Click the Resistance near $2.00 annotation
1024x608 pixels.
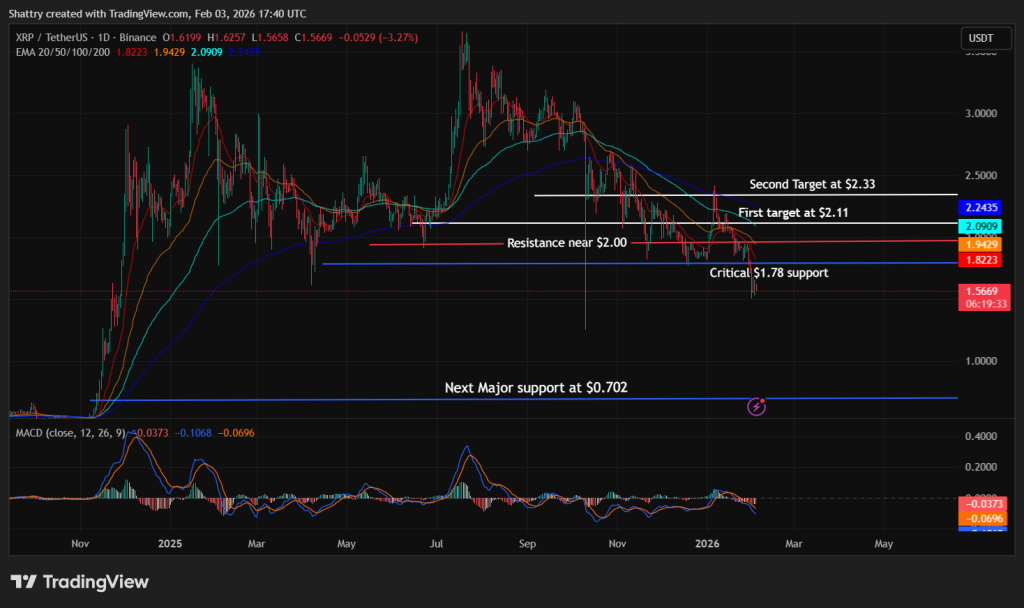pos(570,242)
